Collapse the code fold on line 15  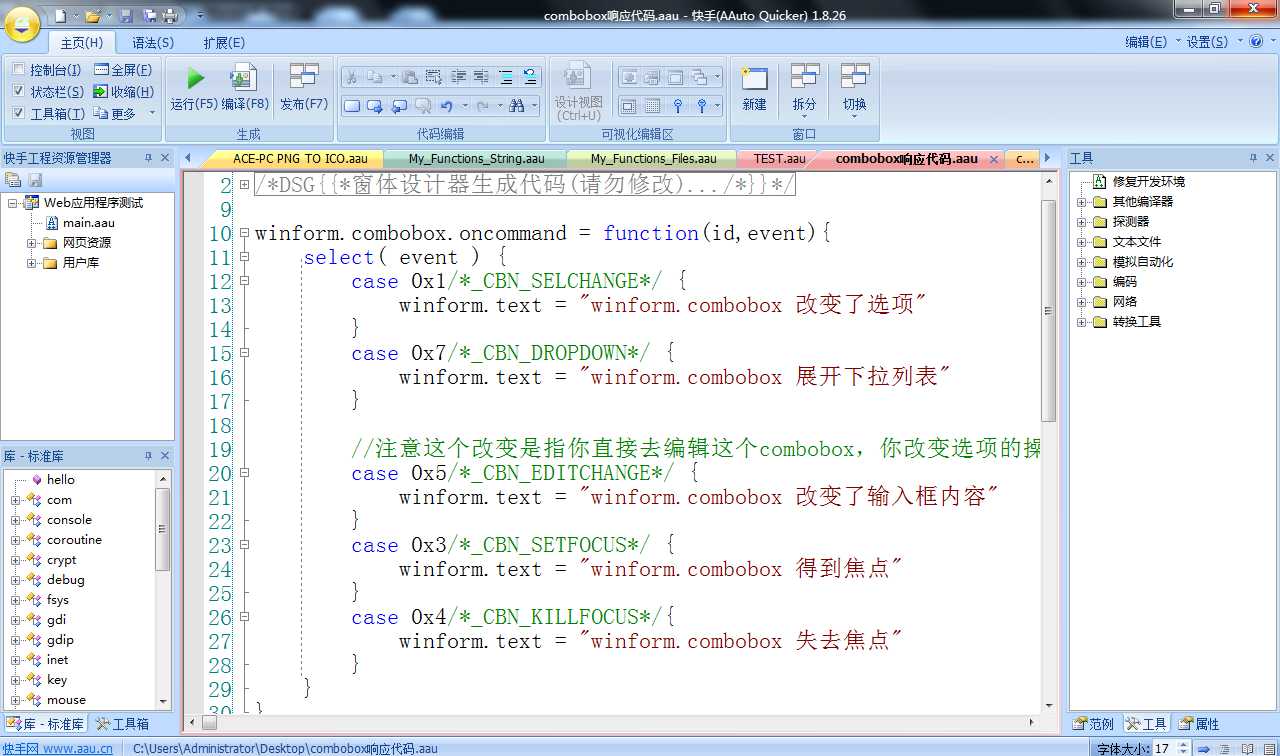244,353
